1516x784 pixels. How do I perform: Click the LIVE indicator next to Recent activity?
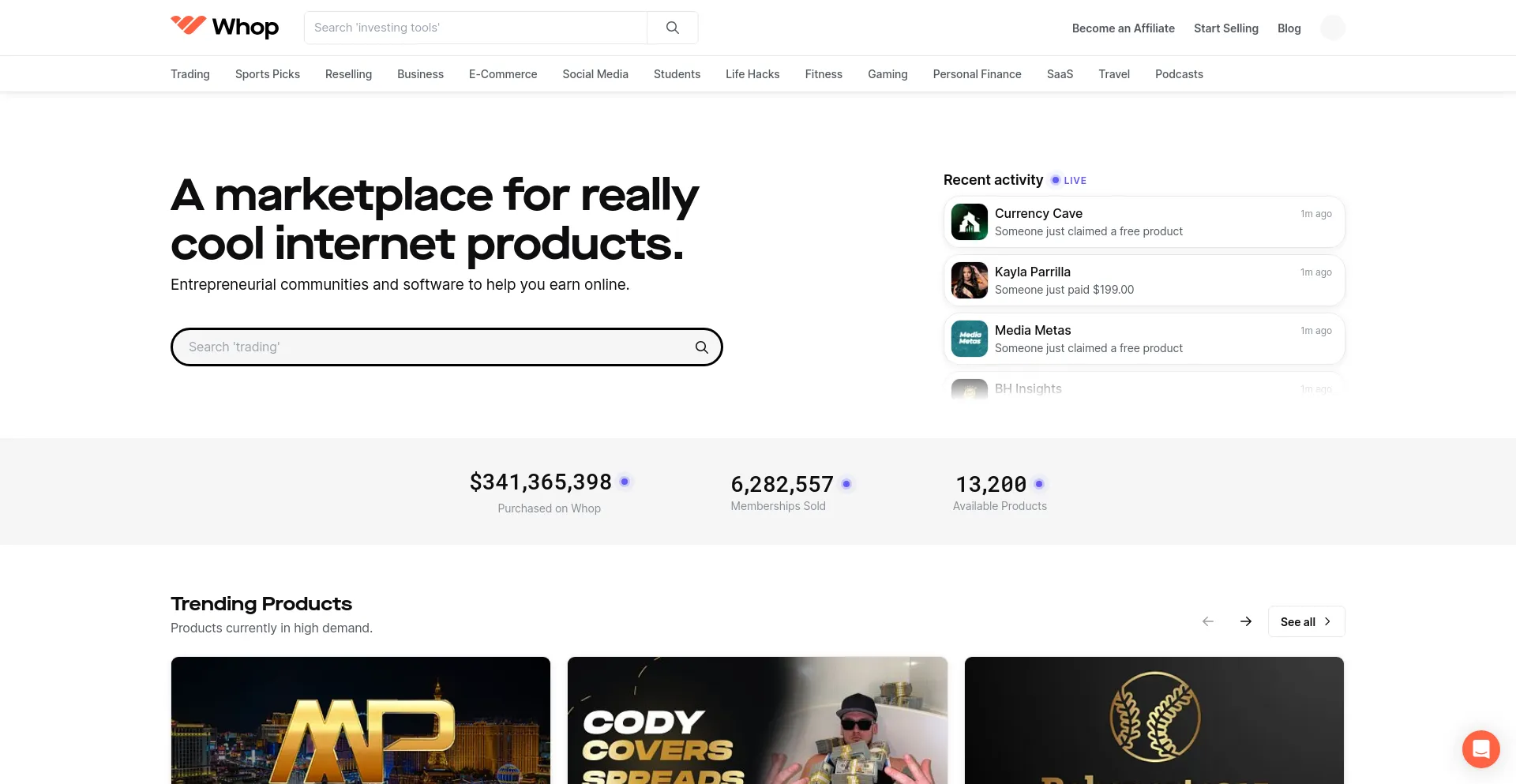point(1068,180)
